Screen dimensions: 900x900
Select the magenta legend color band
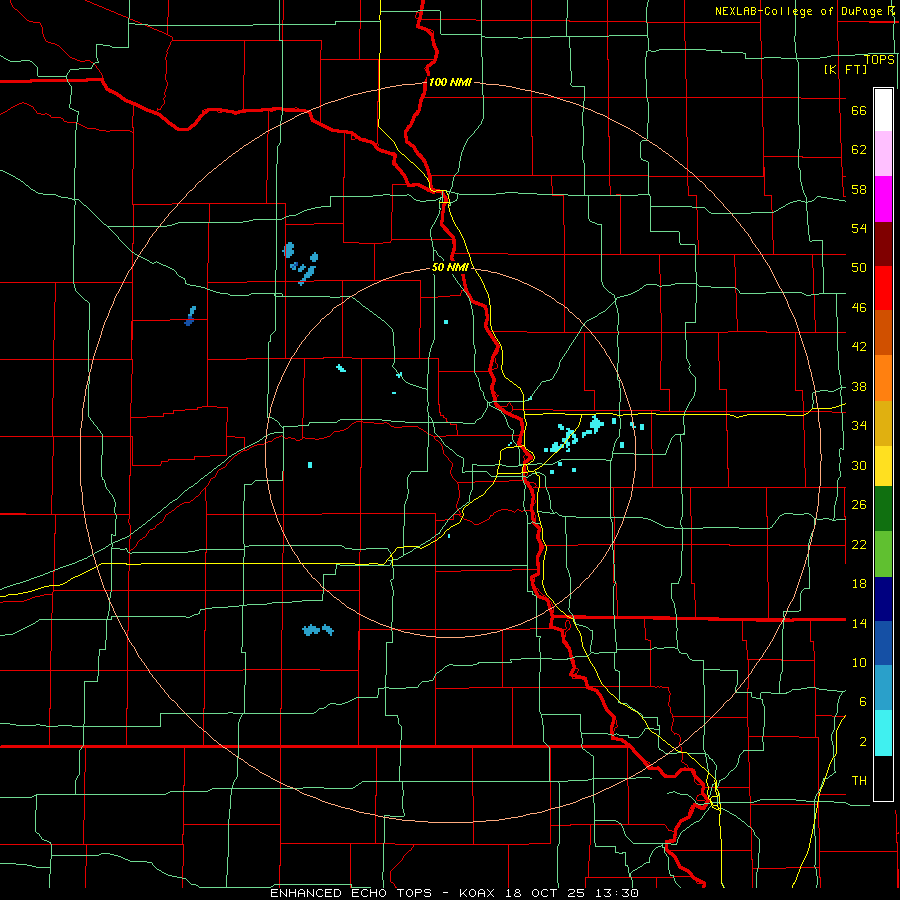click(x=883, y=199)
